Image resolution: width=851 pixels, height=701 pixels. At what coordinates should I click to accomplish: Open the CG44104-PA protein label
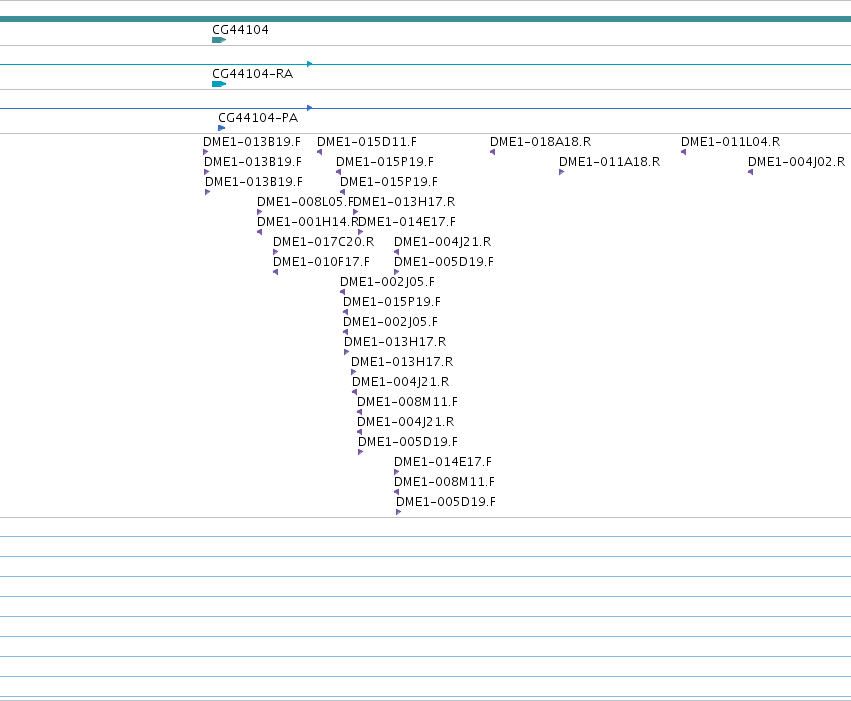(x=258, y=118)
